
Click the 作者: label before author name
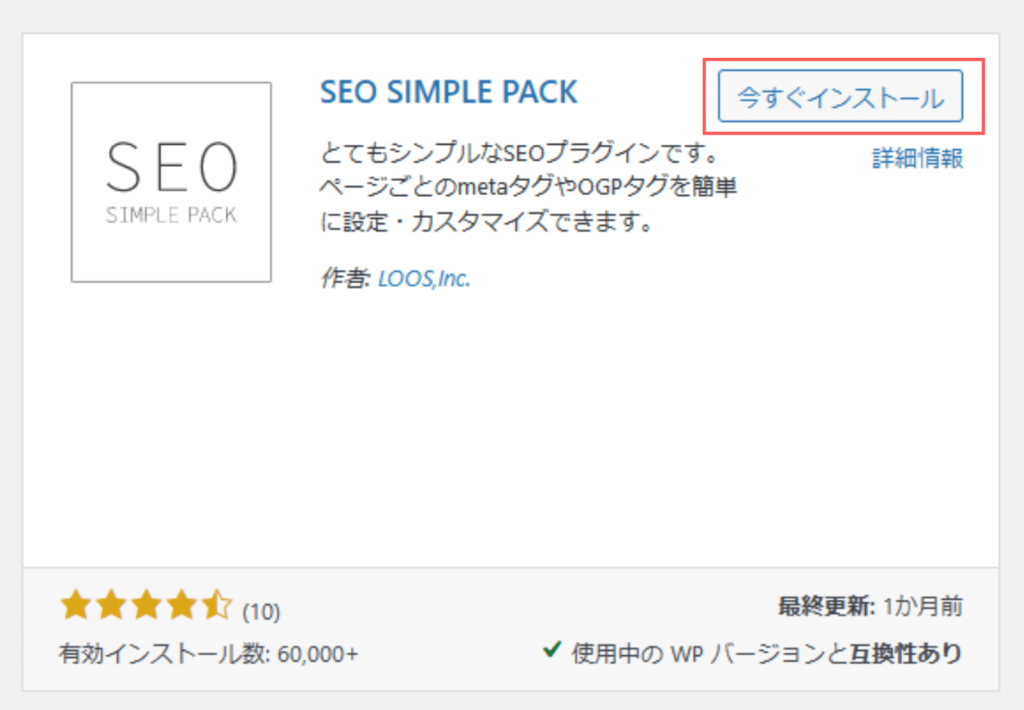[x=345, y=279]
